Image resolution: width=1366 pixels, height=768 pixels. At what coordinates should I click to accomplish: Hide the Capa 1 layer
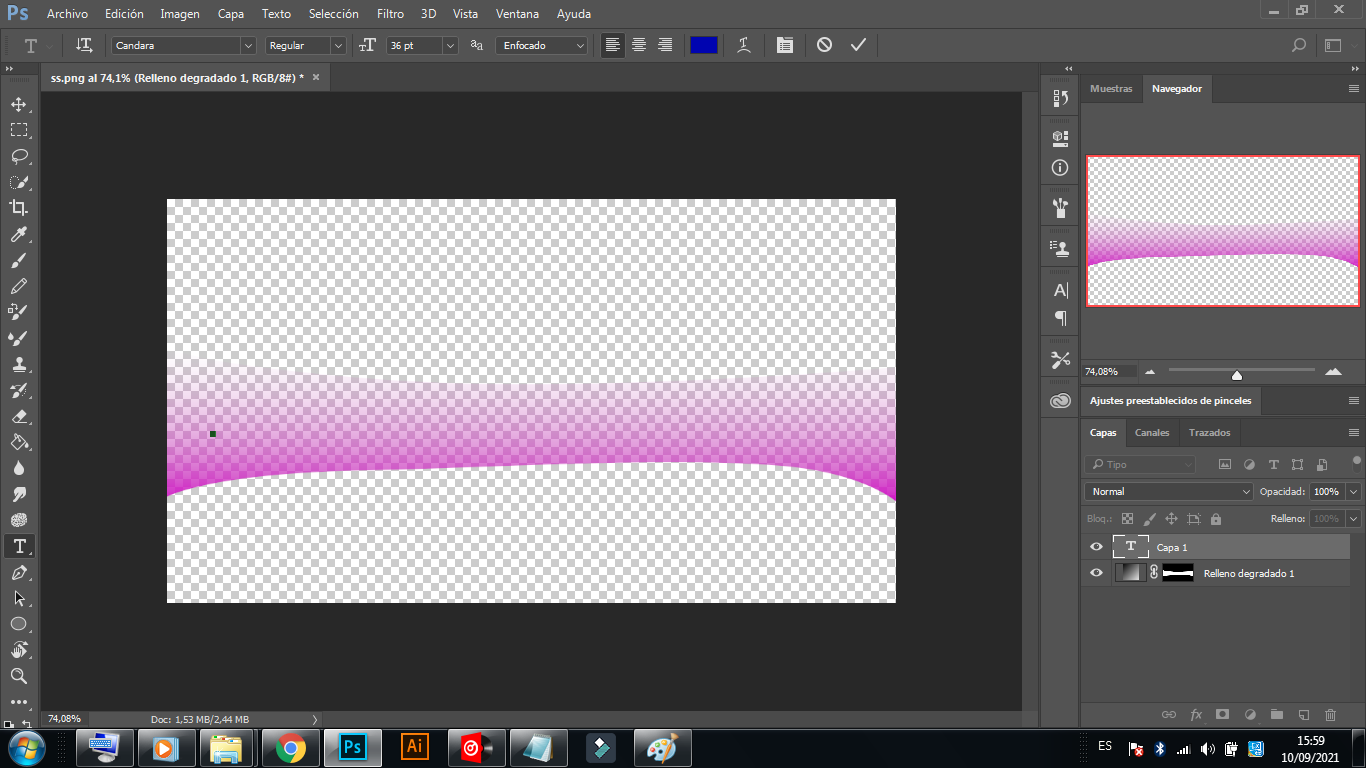1096,547
